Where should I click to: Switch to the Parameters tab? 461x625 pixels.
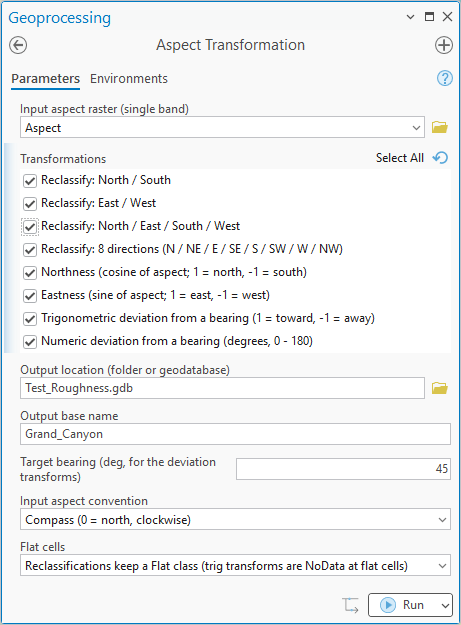tap(45, 79)
